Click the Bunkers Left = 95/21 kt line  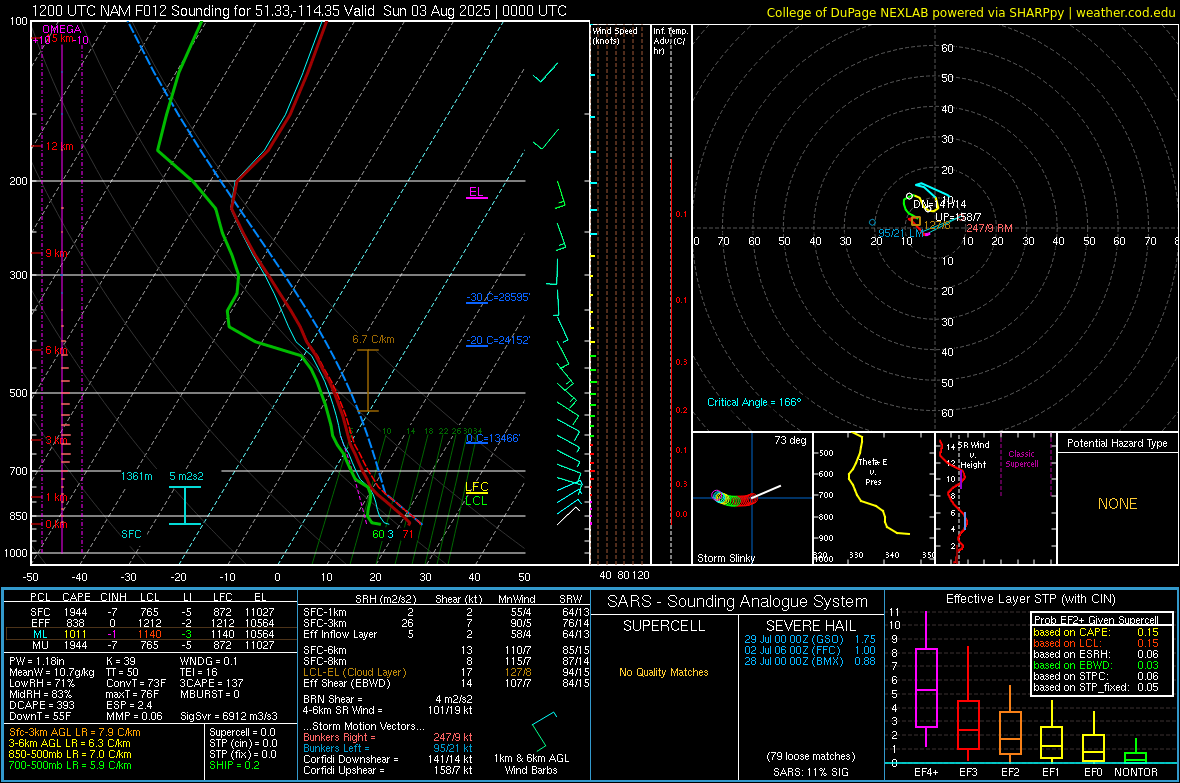[x=388, y=748]
